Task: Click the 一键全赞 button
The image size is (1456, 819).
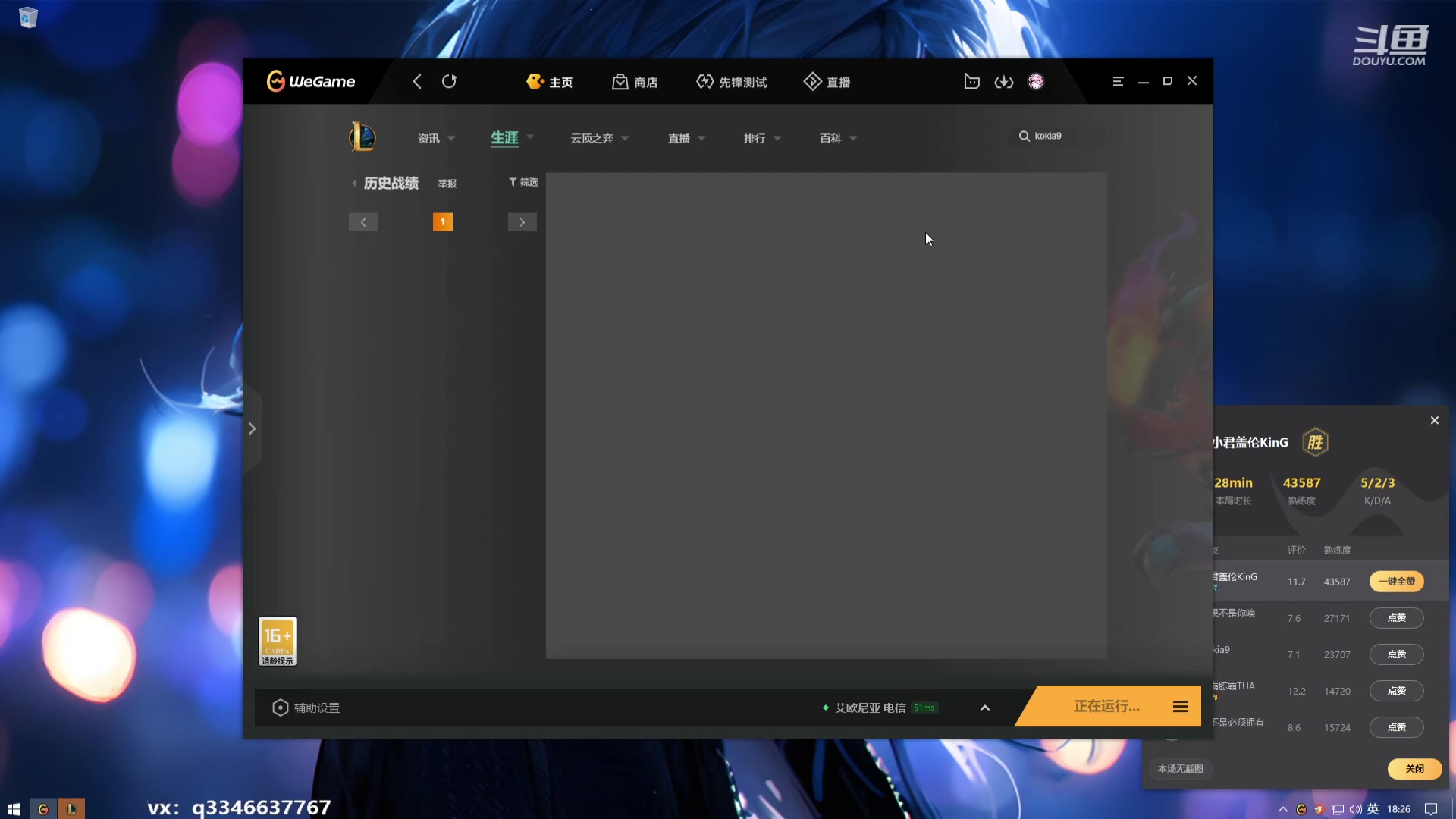Action: [x=1397, y=582]
